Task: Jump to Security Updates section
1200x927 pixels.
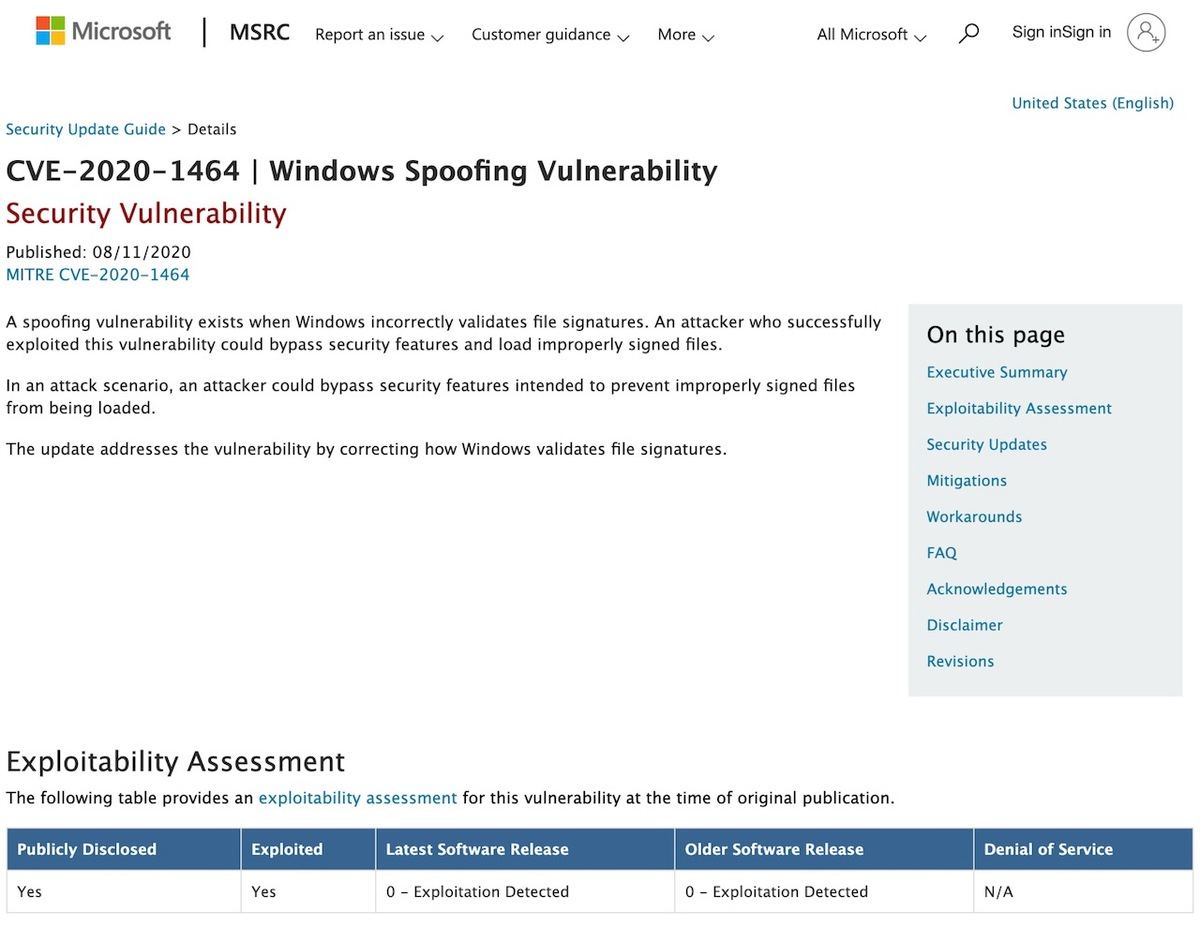Action: (x=987, y=444)
